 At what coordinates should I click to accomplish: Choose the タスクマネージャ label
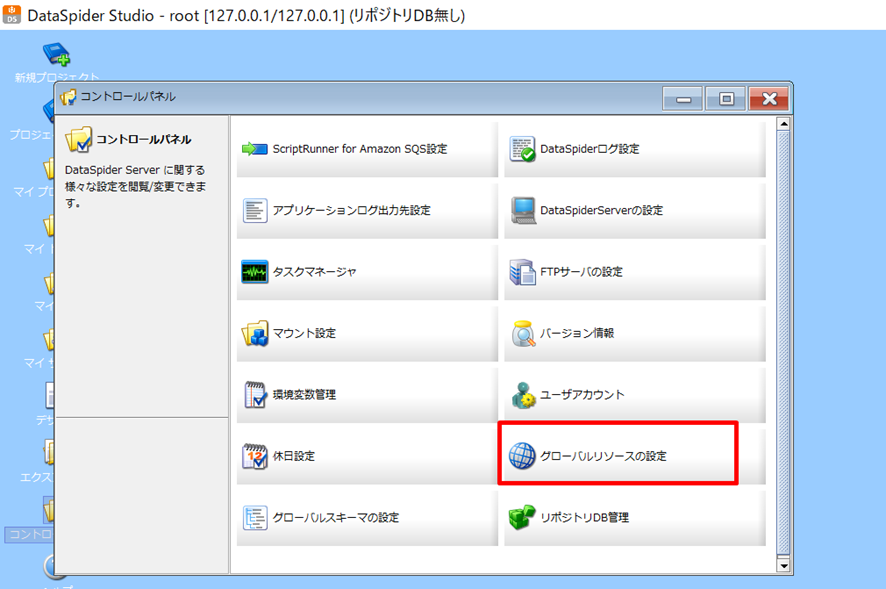315,272
